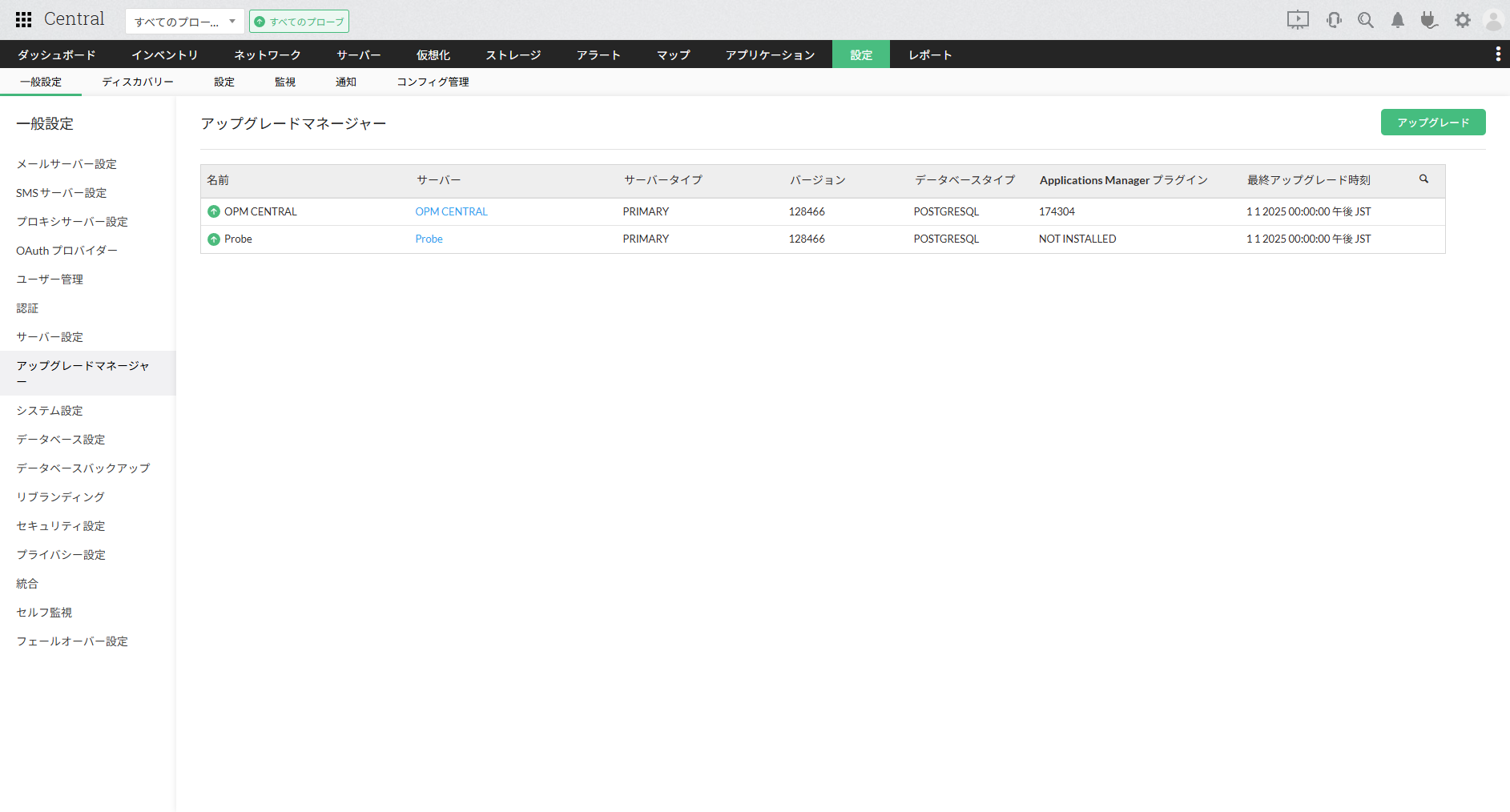Image resolution: width=1510 pixels, height=812 pixels.
Task: Open the ストレージ main tab
Action: click(513, 54)
